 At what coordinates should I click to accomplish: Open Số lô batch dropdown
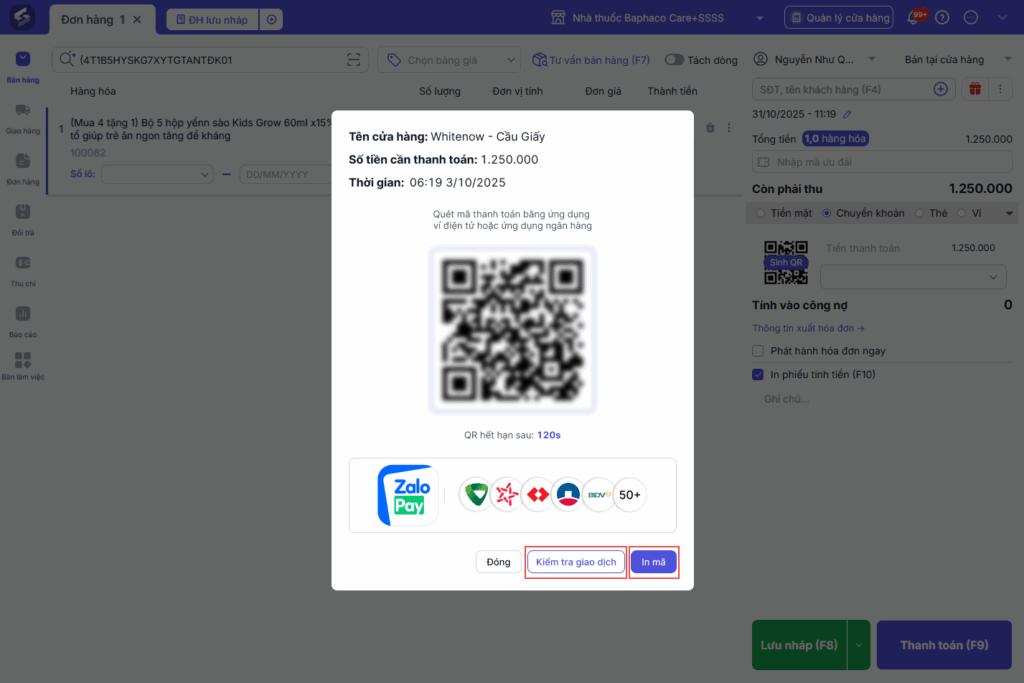[157, 174]
